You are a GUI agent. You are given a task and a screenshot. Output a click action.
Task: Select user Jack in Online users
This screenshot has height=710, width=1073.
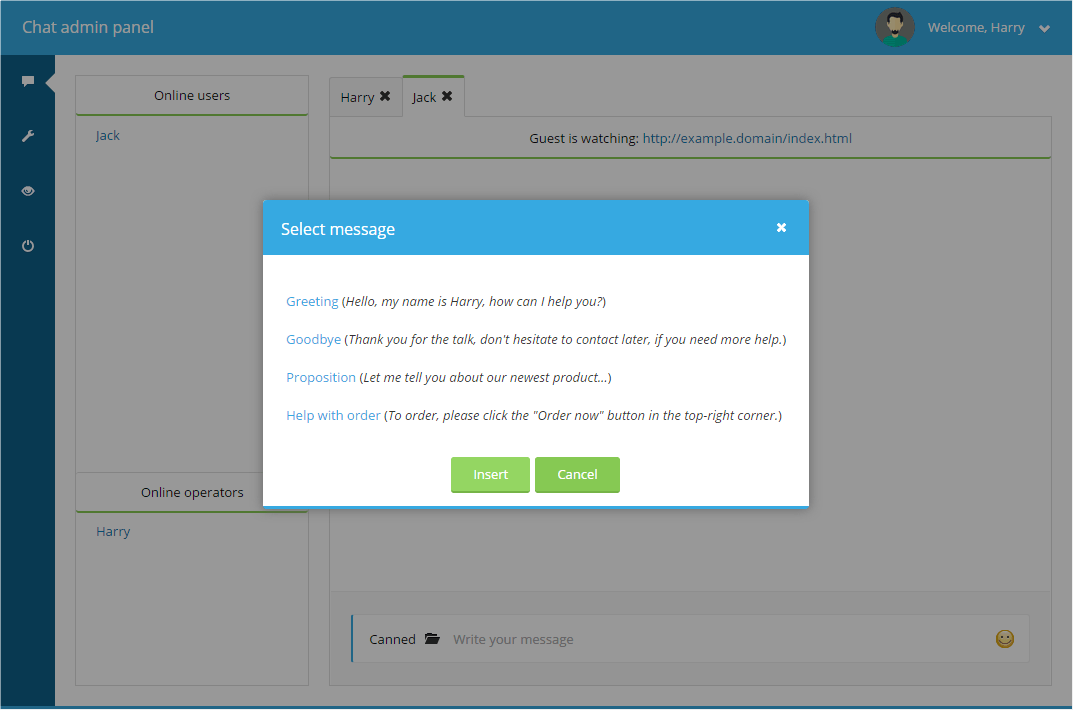click(107, 135)
